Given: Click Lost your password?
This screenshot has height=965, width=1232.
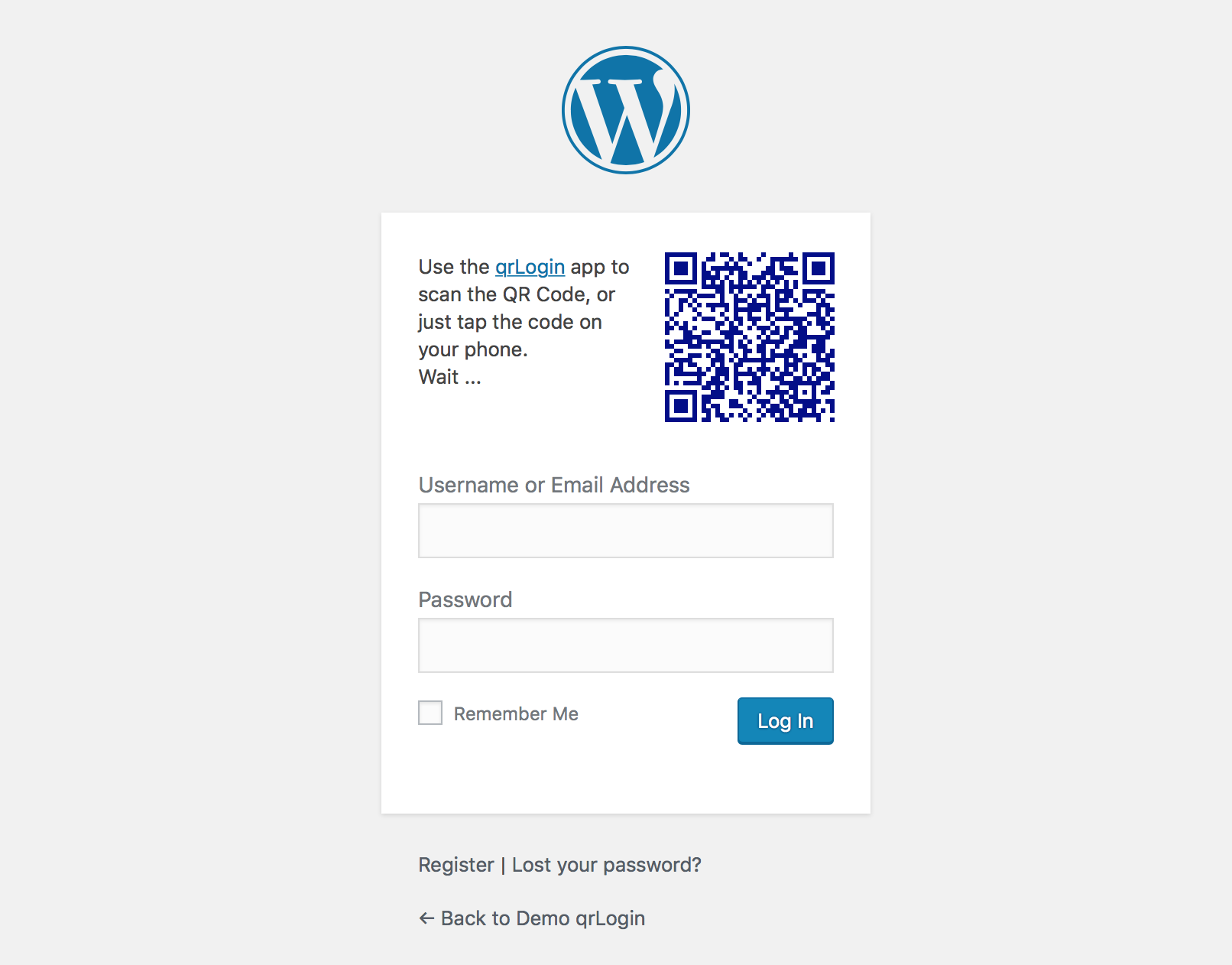Looking at the screenshot, I should (606, 865).
